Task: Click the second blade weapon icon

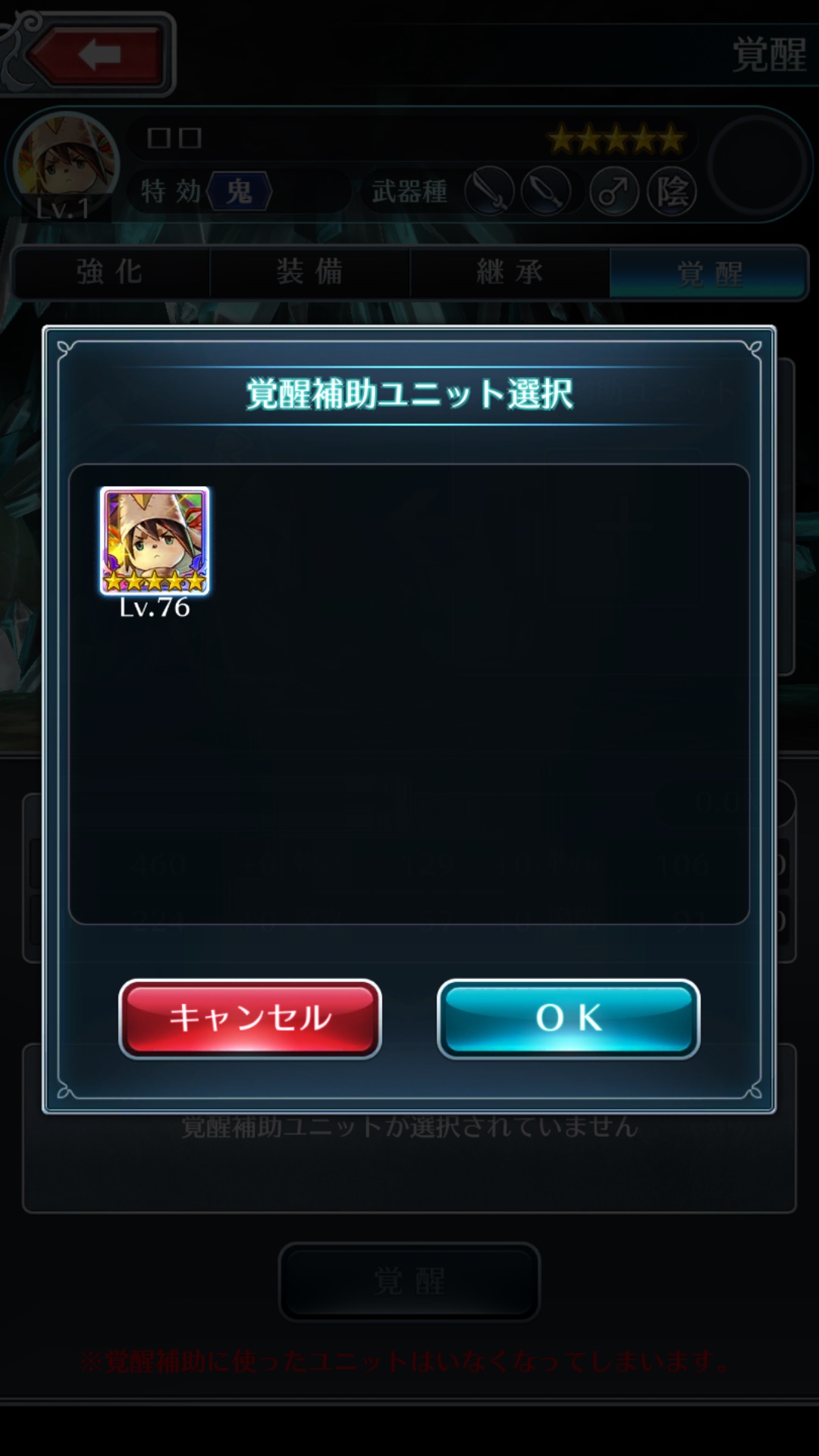Action: tap(546, 191)
